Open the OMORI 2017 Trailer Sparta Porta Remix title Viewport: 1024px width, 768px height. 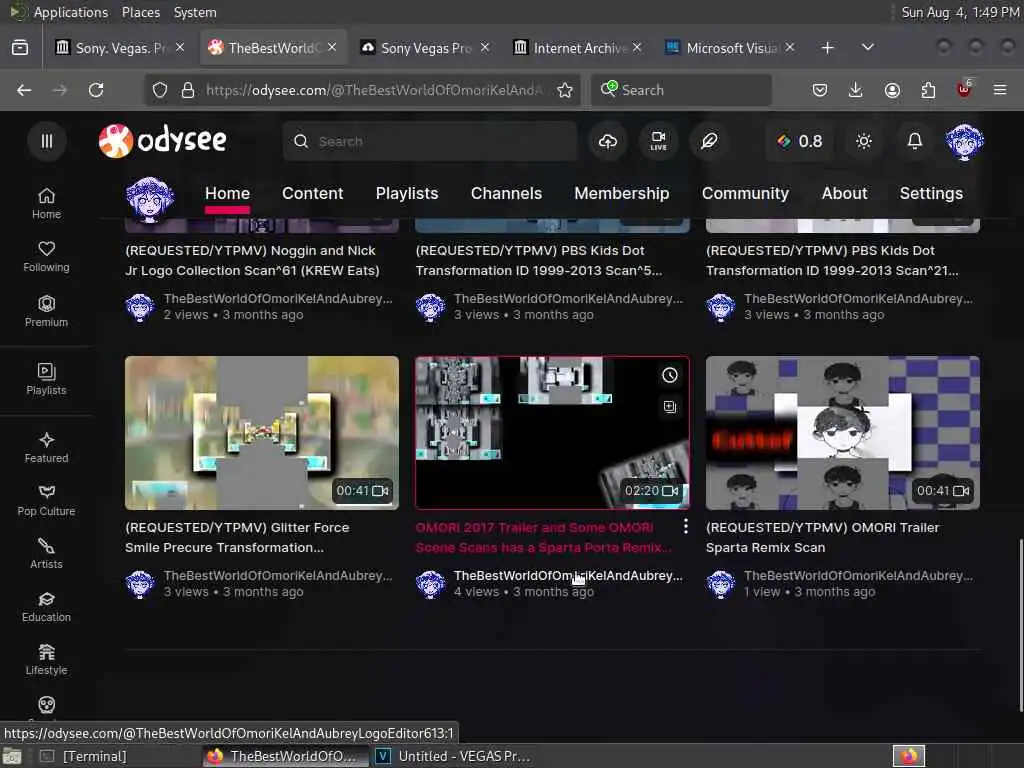[x=543, y=537]
